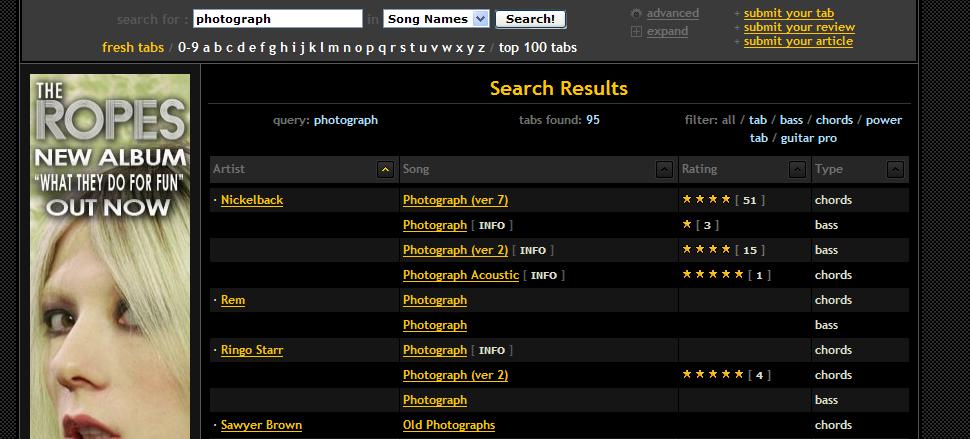This screenshot has width=970, height=439.
Task: Open the top 100 tabs page
Action: (x=538, y=48)
